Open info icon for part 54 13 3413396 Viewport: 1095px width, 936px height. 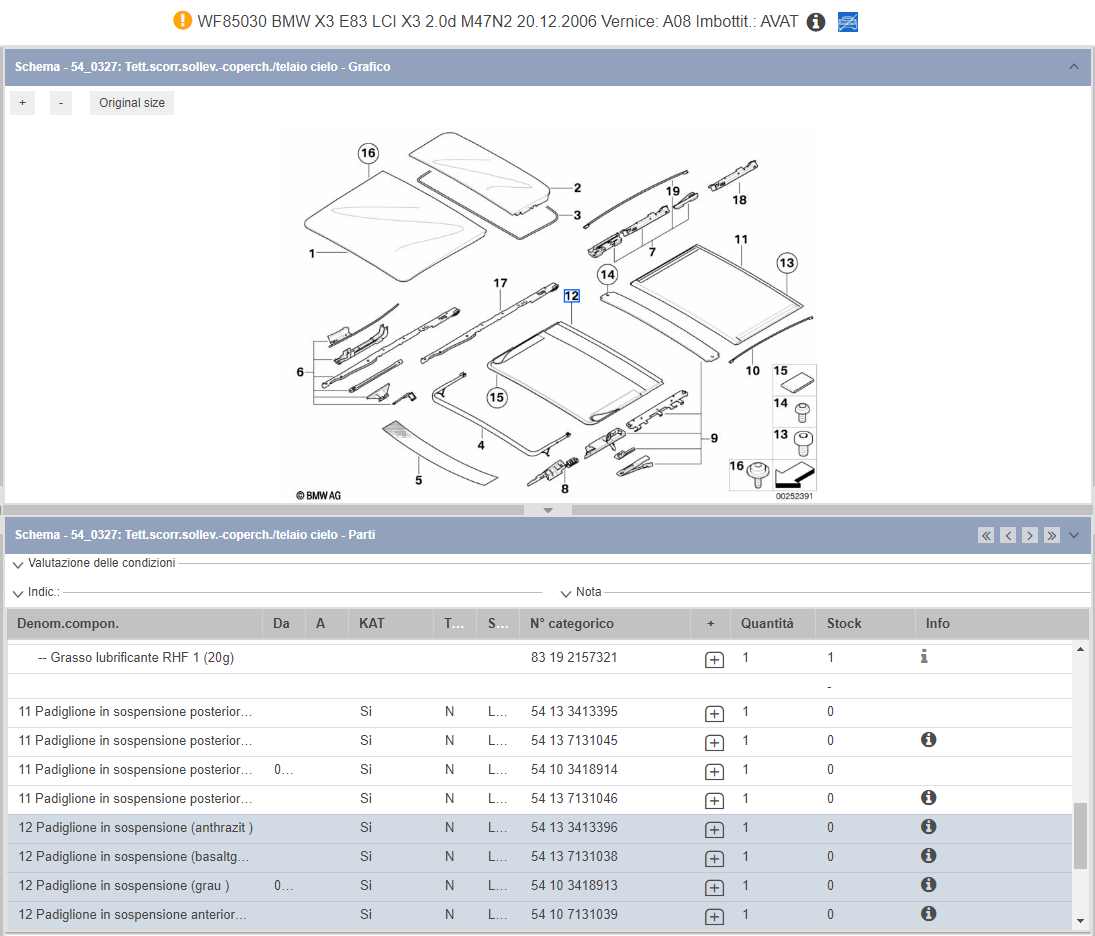928,826
